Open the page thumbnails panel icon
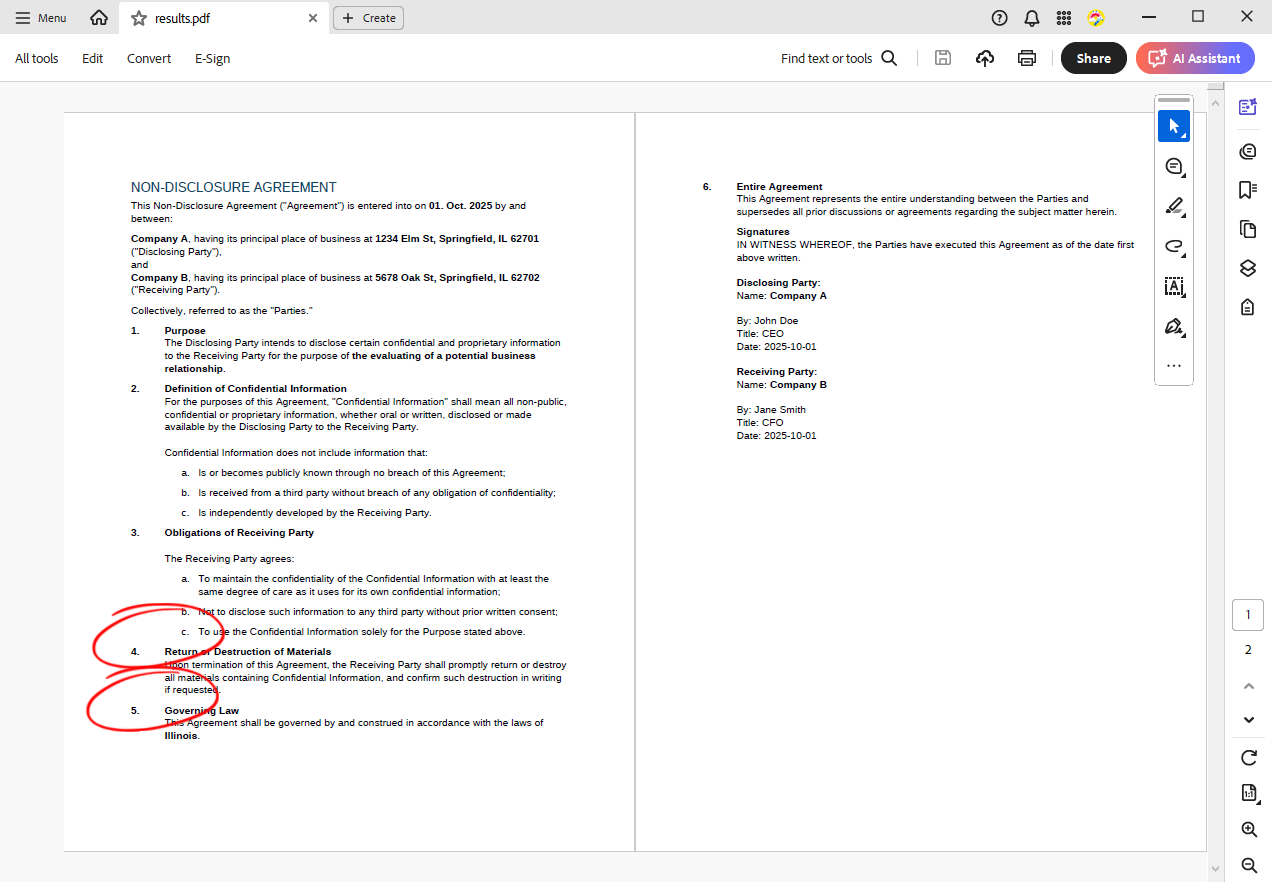 (1247, 229)
